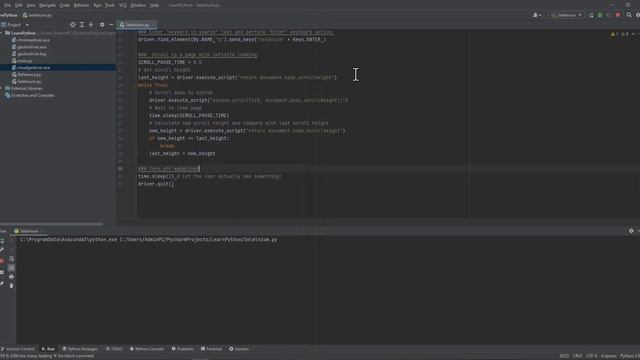Click the red stop icon in top toolbar

click(x=618, y=15)
